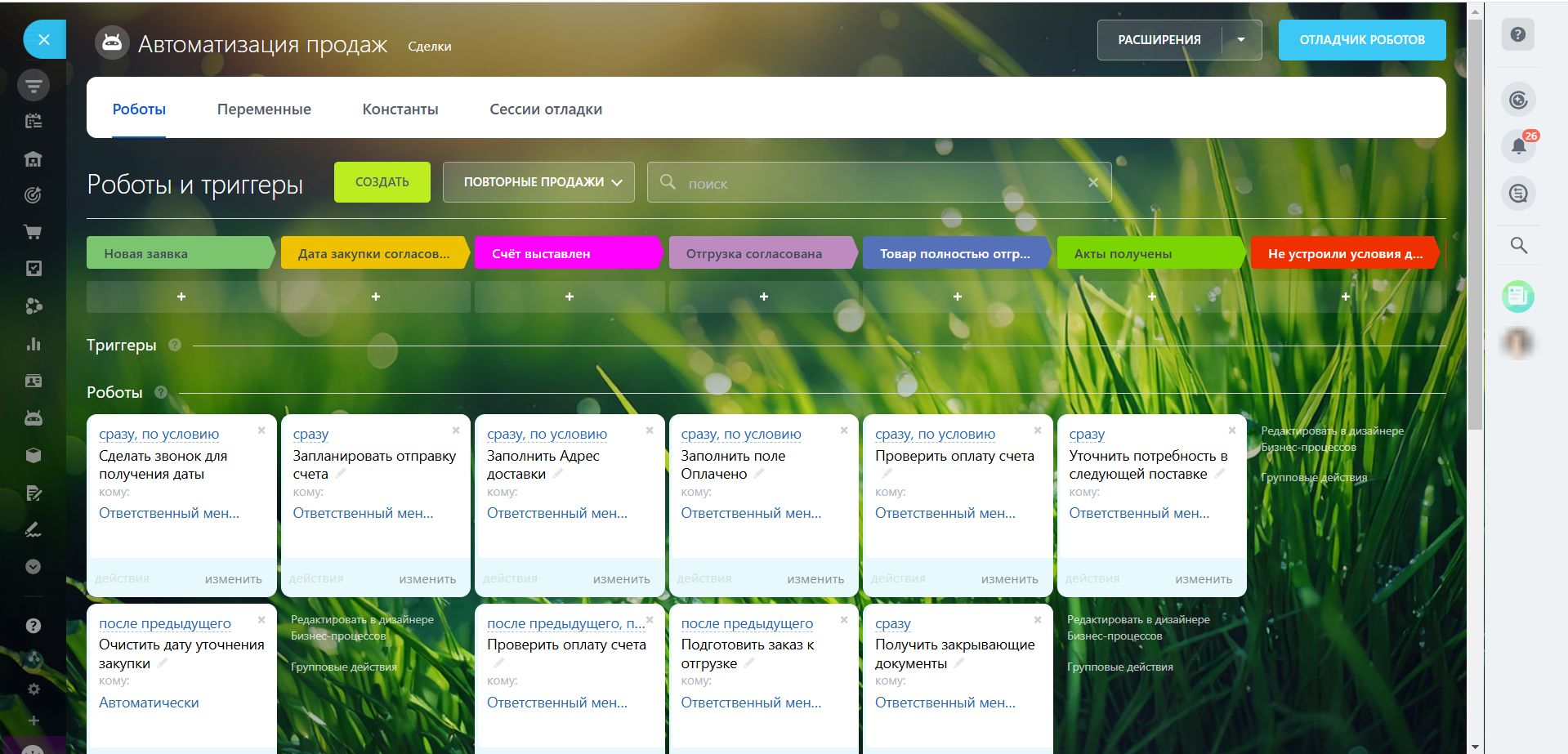Remove the 'Сделать звонок для получения даты' robot

pyautogui.click(x=261, y=431)
